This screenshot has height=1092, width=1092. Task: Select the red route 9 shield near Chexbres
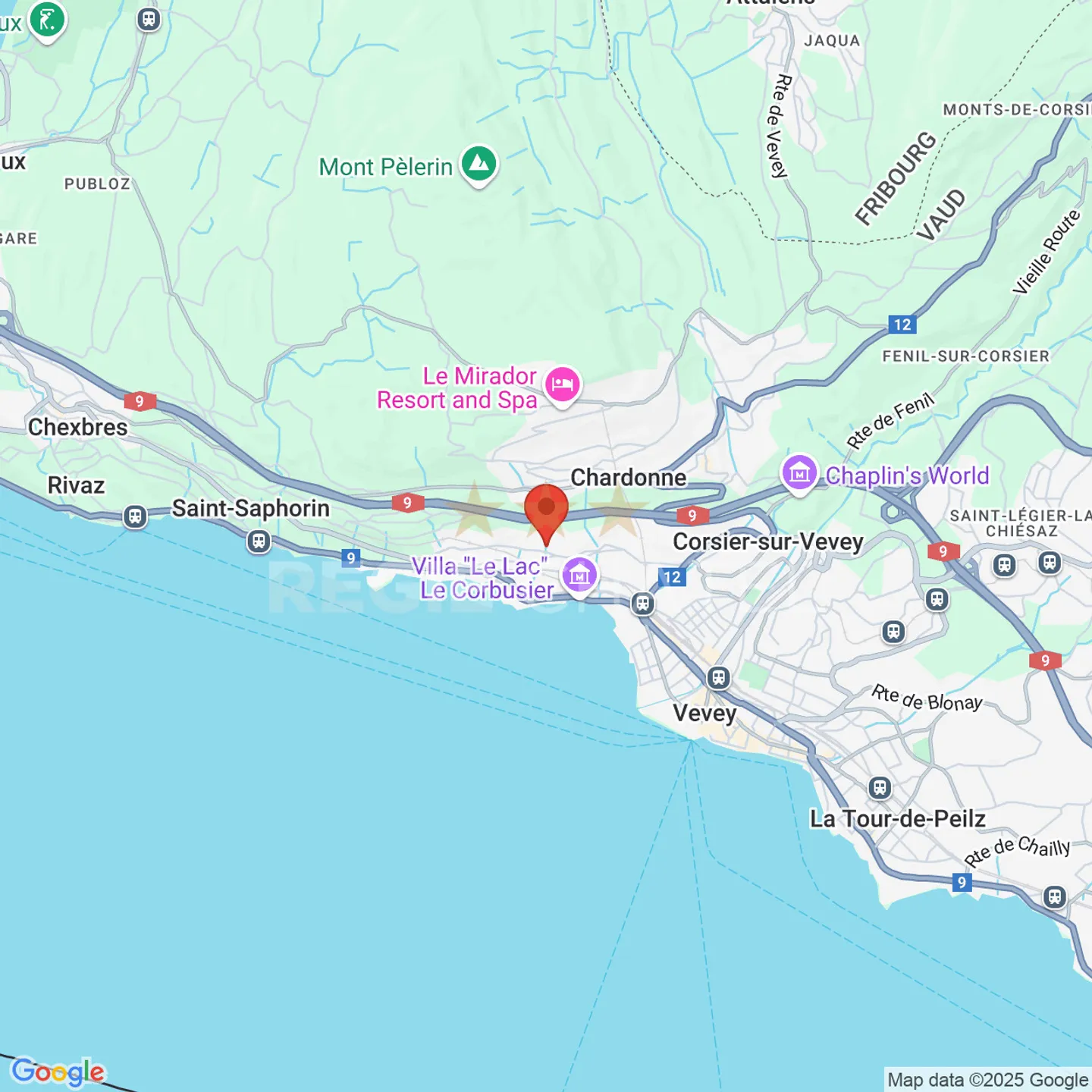(x=140, y=401)
